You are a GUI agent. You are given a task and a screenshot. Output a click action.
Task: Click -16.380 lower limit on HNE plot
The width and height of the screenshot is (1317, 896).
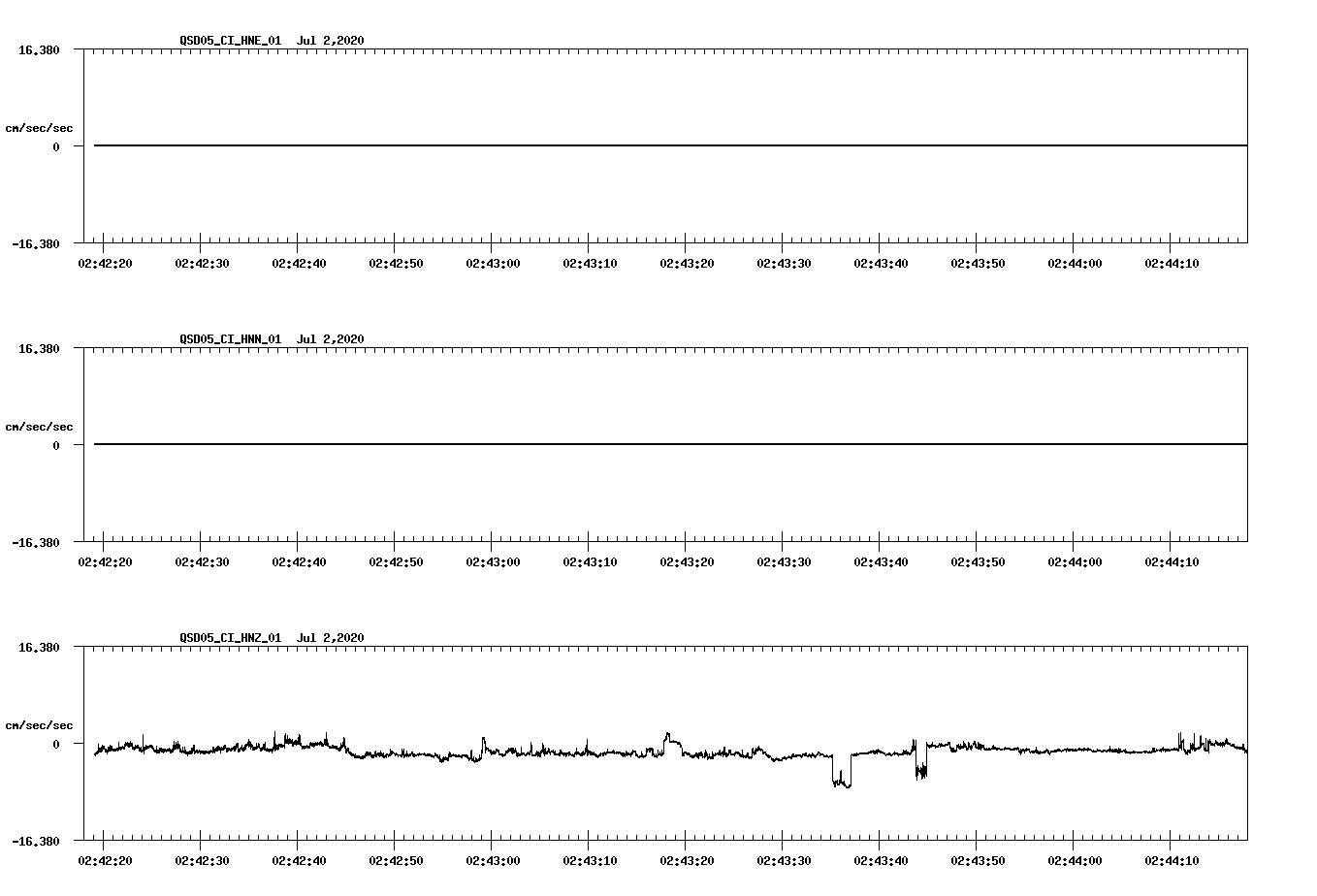pos(36,243)
